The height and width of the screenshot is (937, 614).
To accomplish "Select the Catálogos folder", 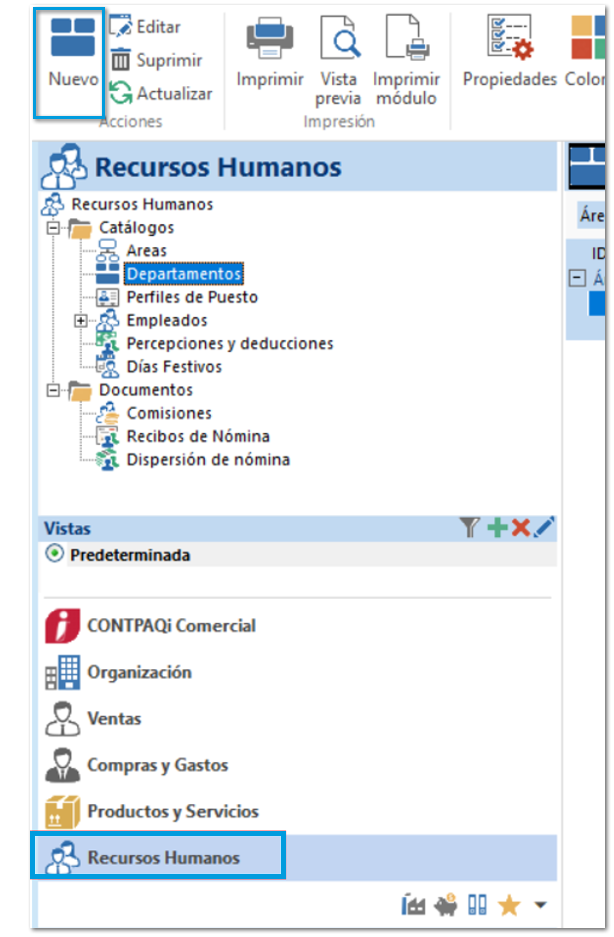I will pyautogui.click(x=136, y=228).
